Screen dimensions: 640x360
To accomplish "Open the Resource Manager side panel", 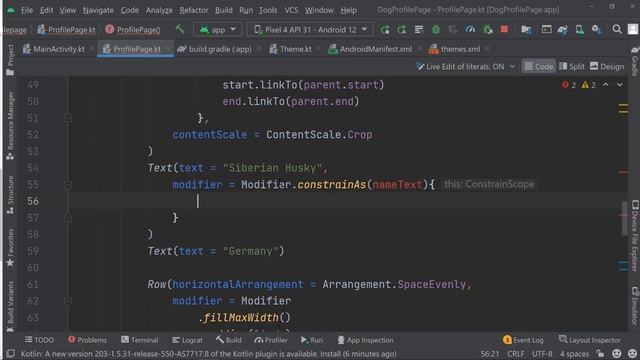I will pyautogui.click(x=10, y=125).
